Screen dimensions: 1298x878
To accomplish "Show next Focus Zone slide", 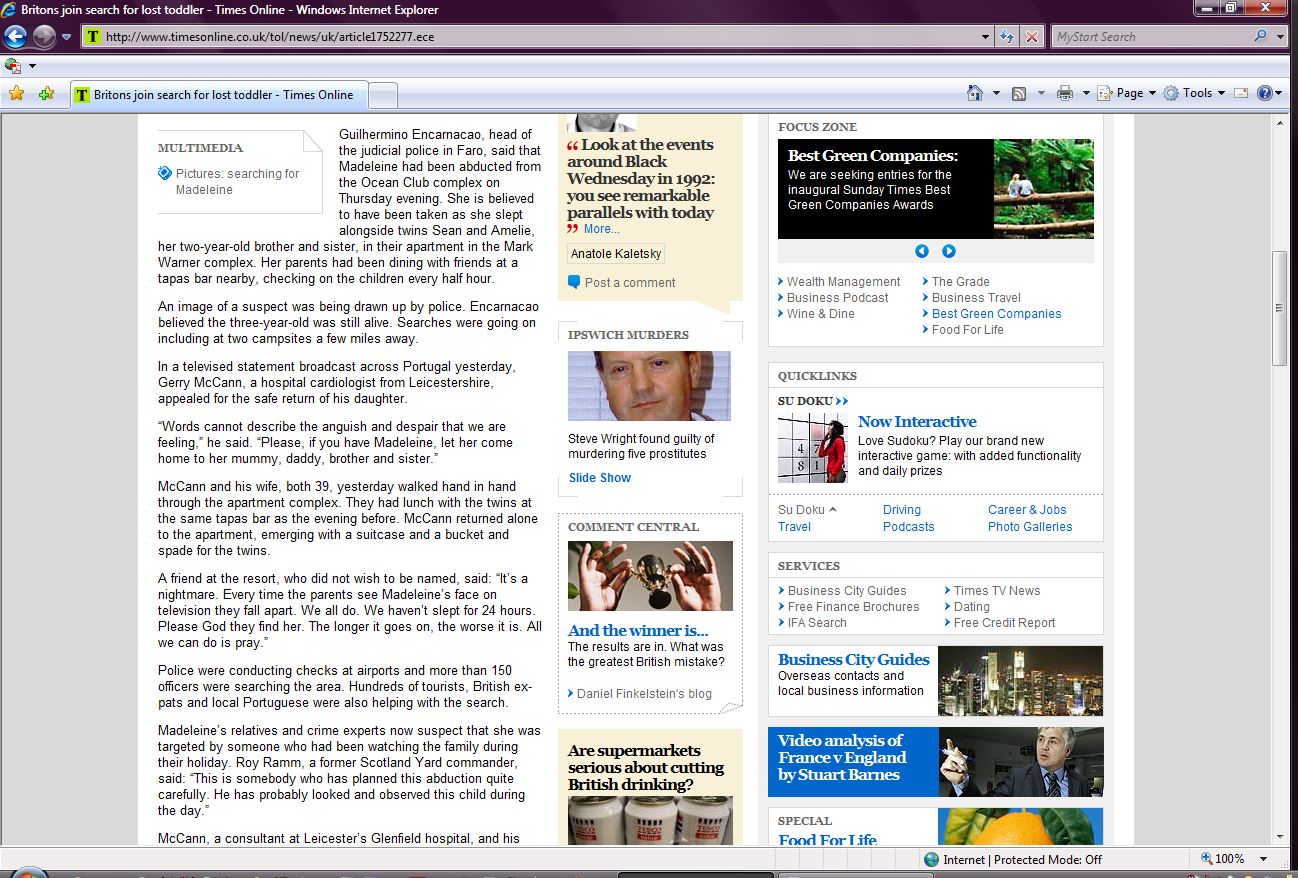I will 949,251.
